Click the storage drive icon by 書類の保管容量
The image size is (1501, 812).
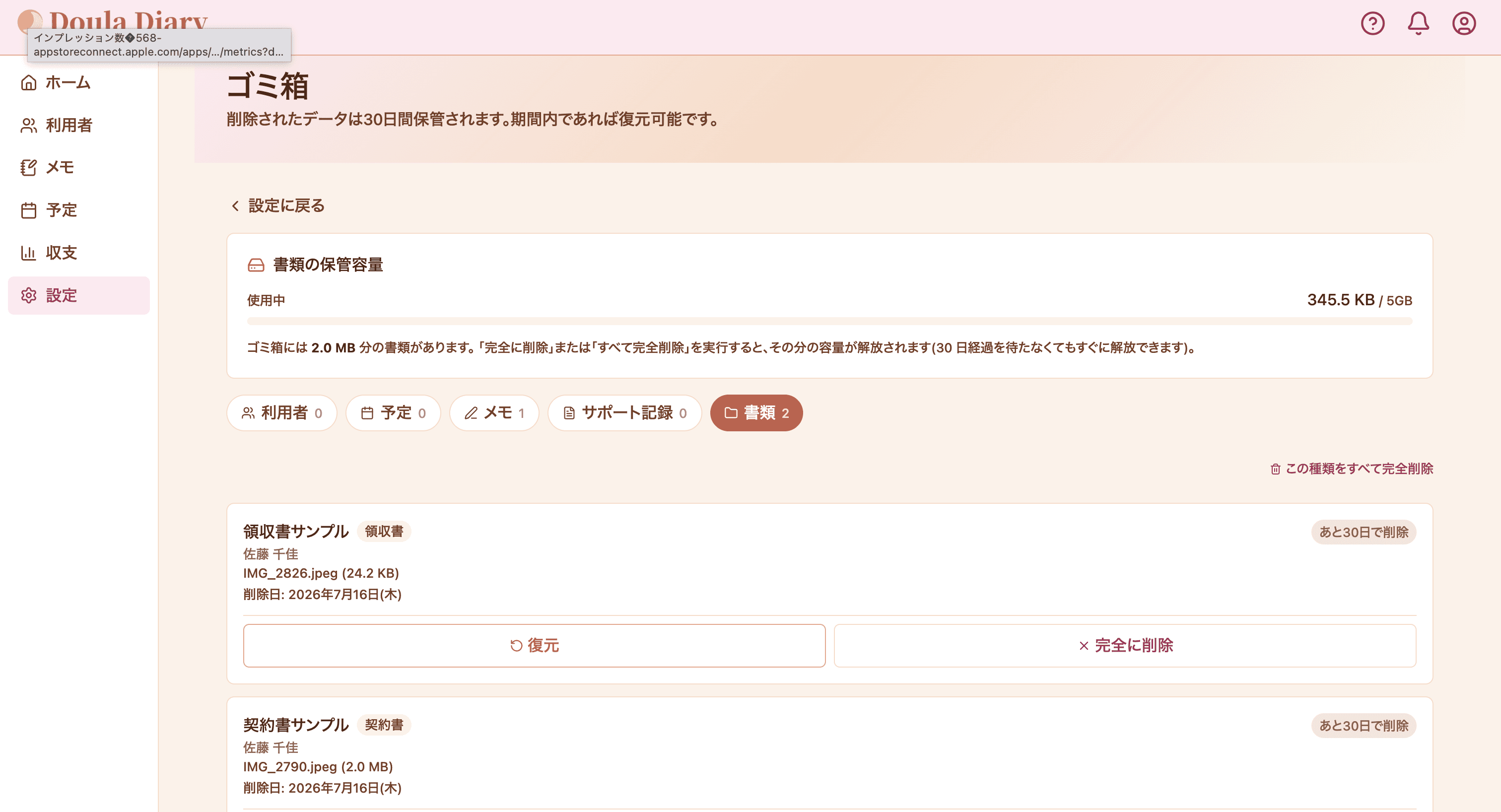pyautogui.click(x=256, y=265)
